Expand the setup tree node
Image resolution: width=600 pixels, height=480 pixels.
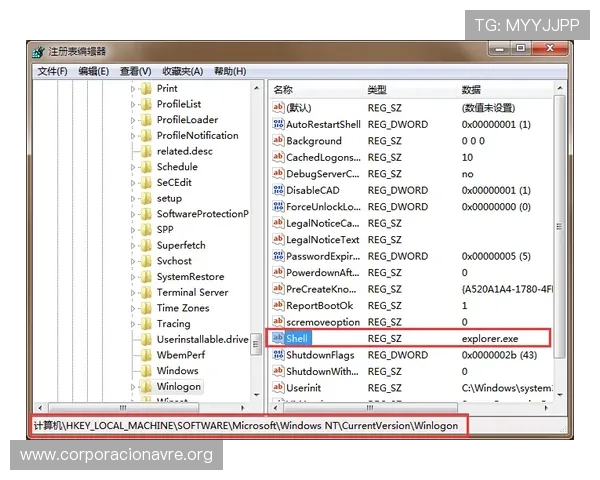click(133, 199)
